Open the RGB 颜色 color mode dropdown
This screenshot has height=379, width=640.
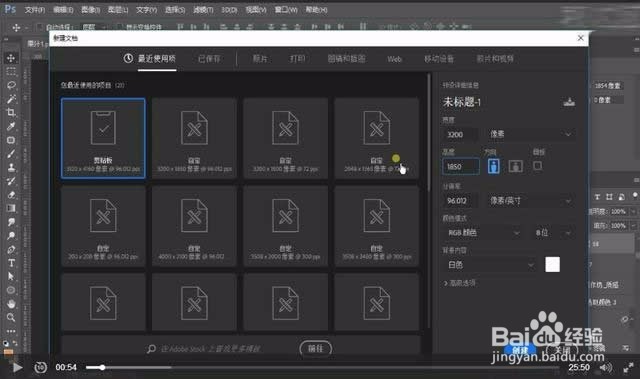pos(484,233)
